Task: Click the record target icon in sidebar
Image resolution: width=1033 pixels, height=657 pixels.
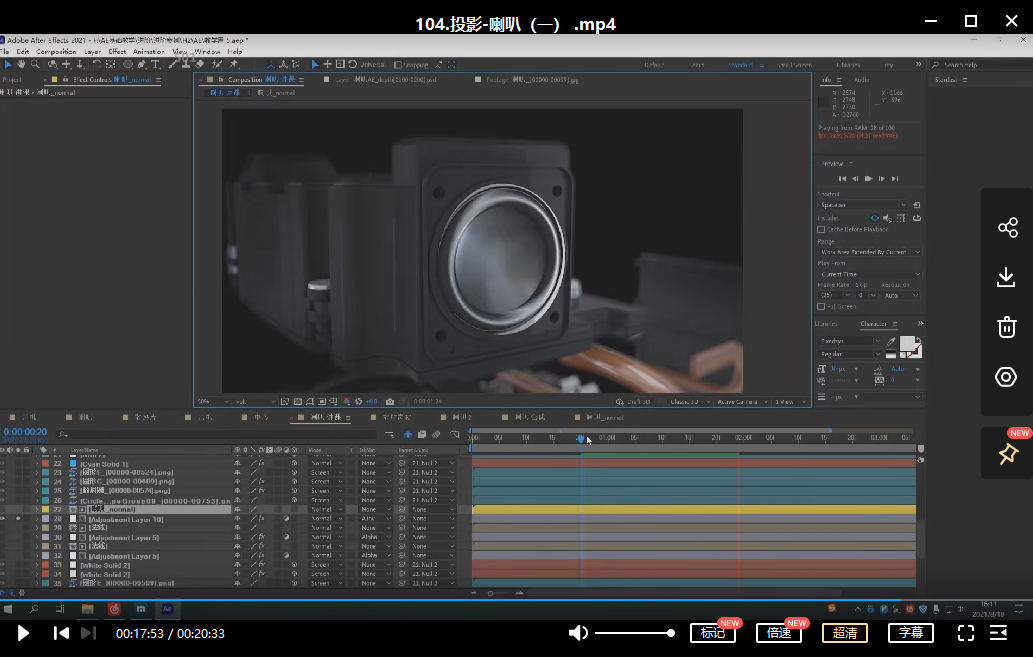Action: tap(1006, 377)
